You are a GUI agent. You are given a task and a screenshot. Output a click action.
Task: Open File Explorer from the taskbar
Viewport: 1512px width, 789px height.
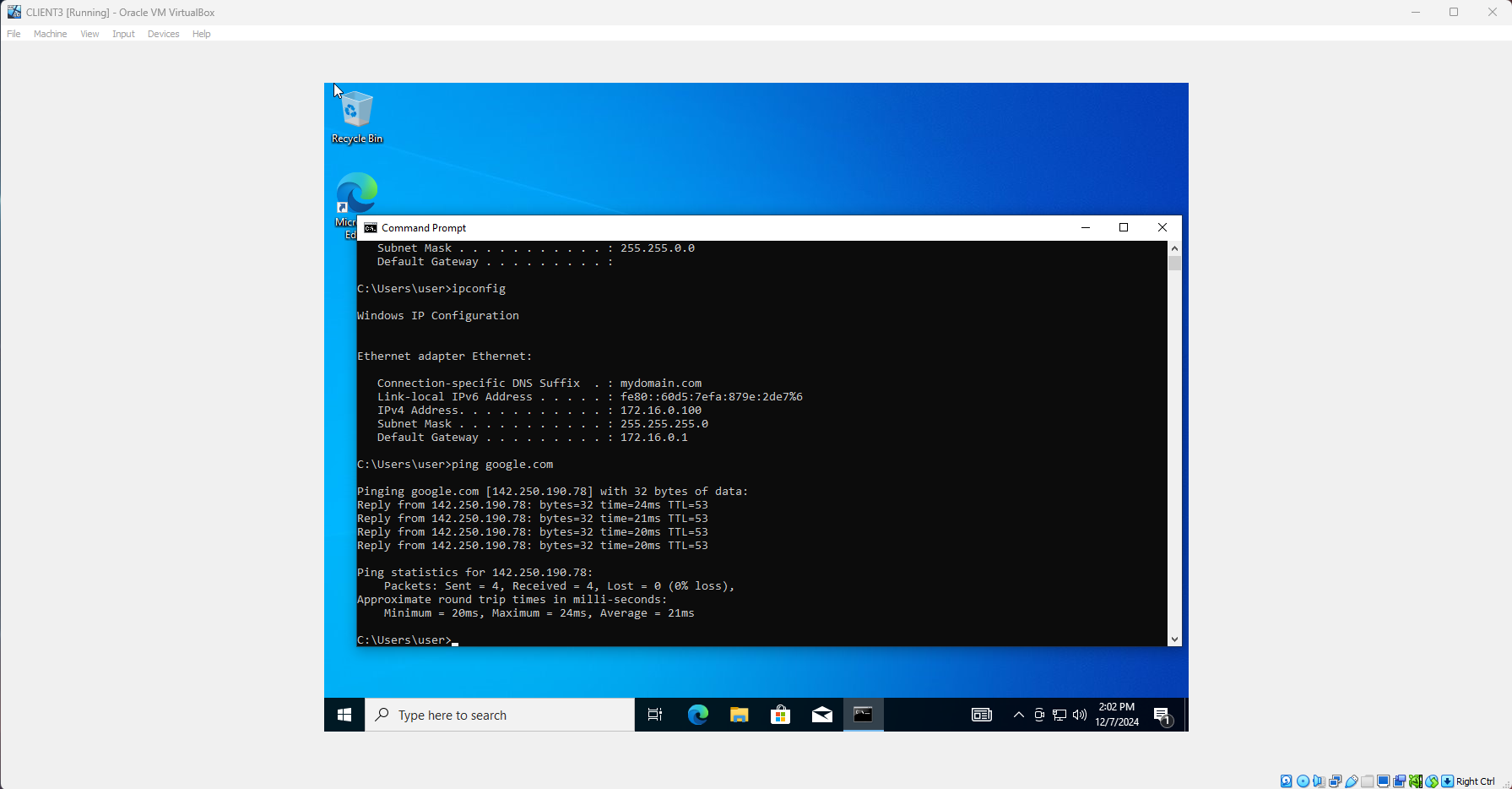[x=739, y=715]
